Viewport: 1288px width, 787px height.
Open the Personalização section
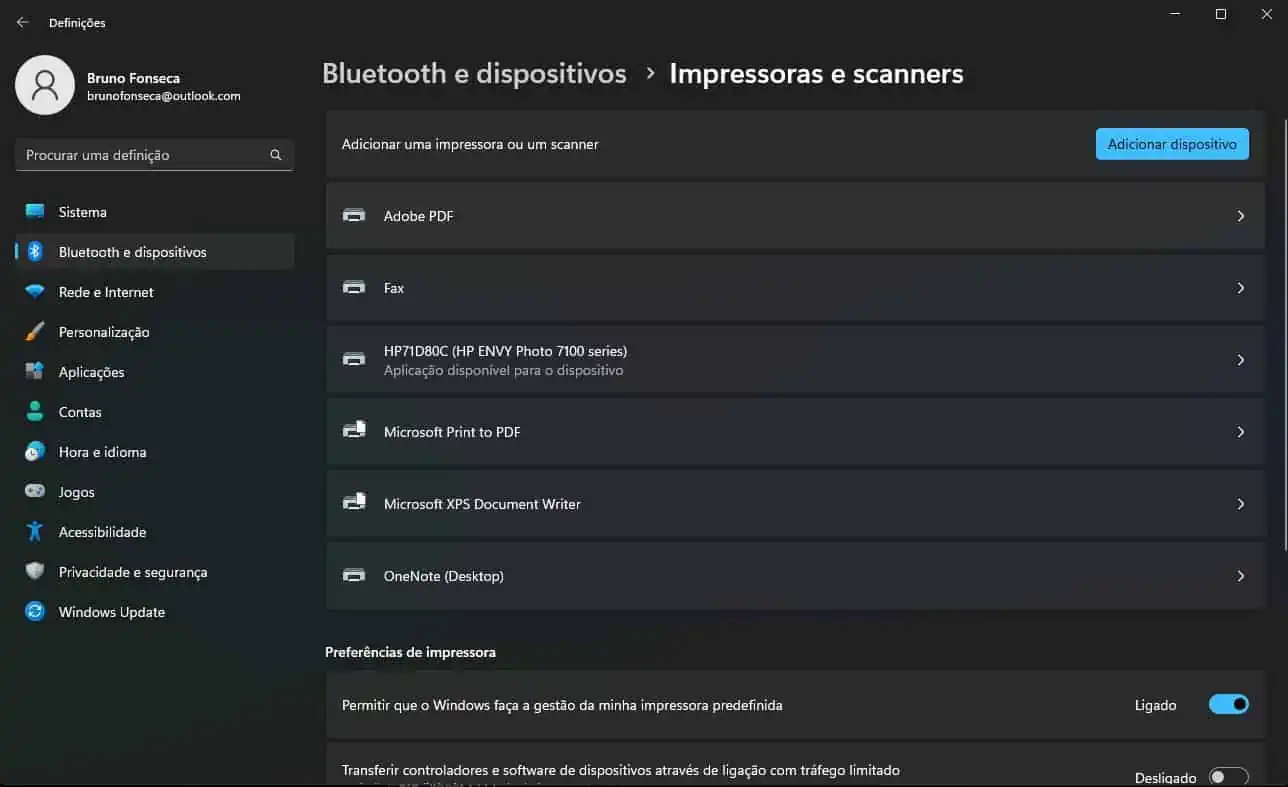(155, 332)
